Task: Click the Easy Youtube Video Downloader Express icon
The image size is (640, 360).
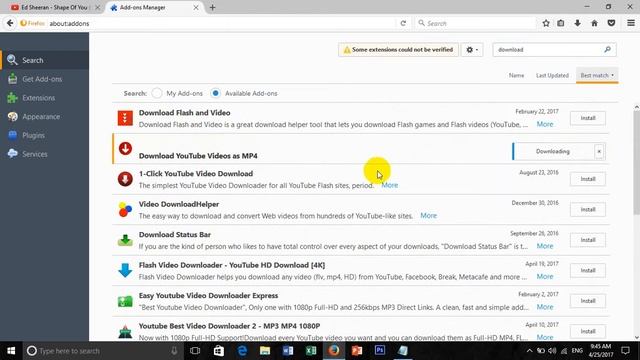Action: [125, 301]
